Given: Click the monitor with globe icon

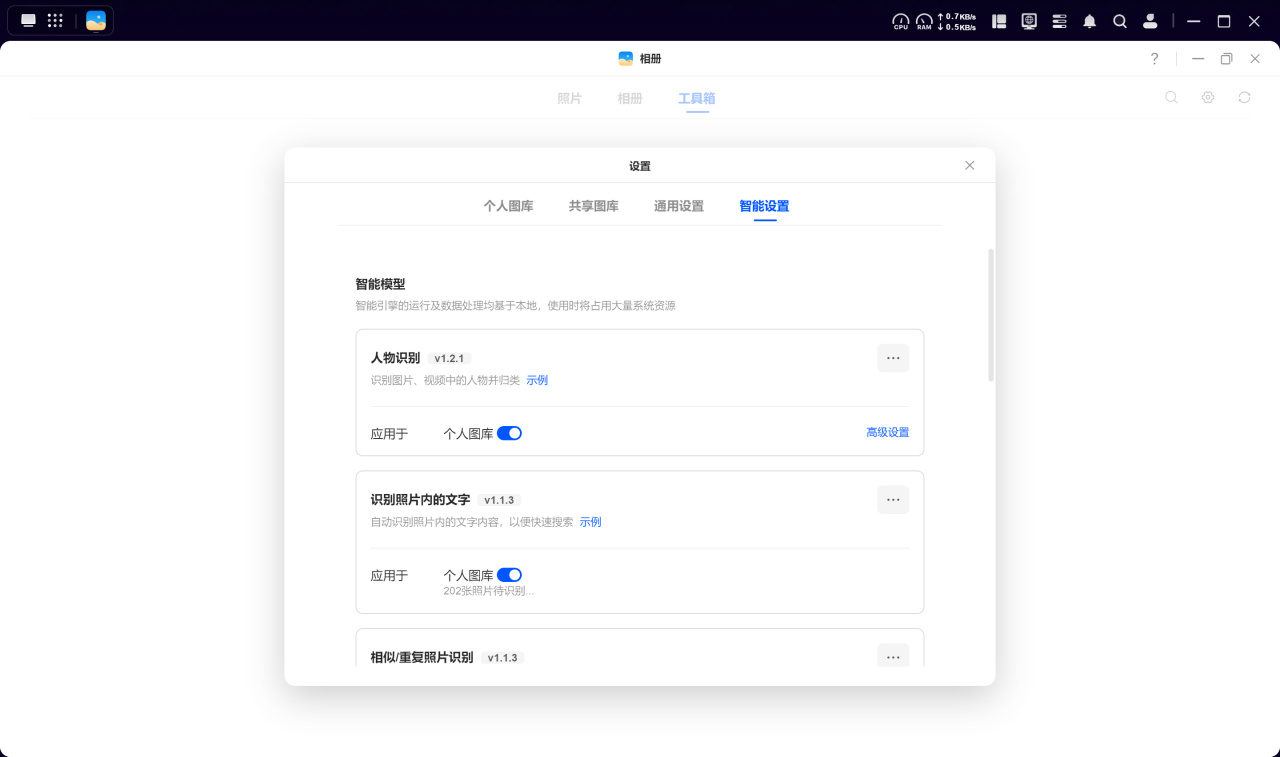Looking at the screenshot, I should tap(1029, 21).
